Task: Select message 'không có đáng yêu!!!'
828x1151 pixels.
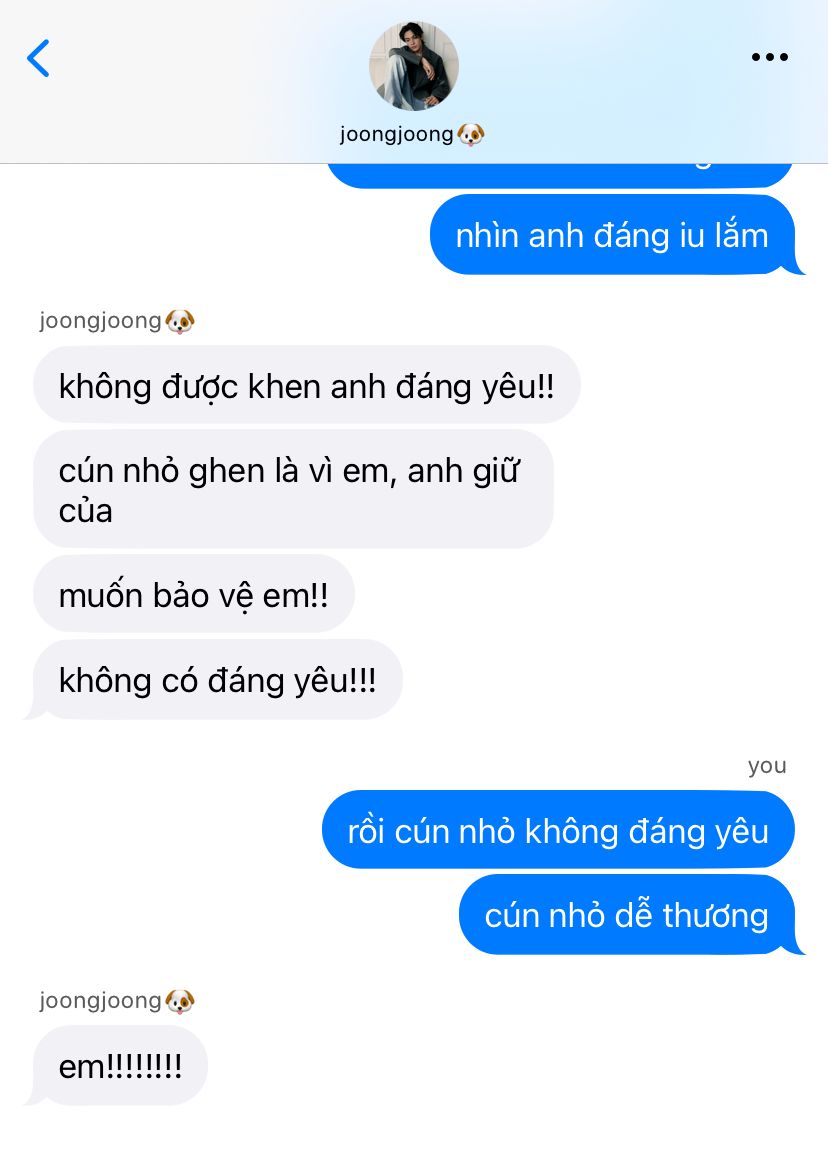Action: point(214,680)
